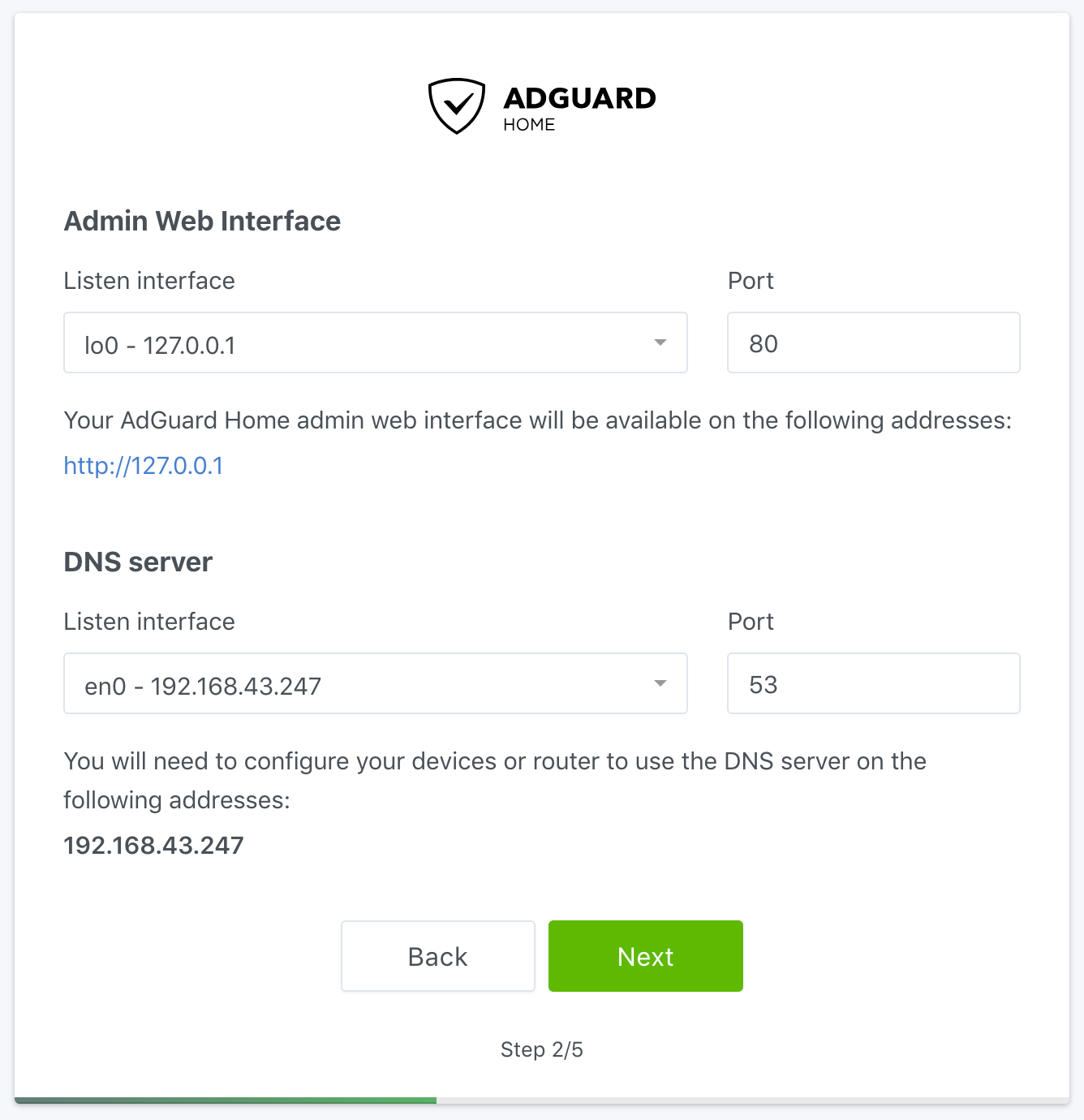The height and width of the screenshot is (1120, 1084).
Task: Click the Step 2/5 indicator text
Action: [542, 1049]
